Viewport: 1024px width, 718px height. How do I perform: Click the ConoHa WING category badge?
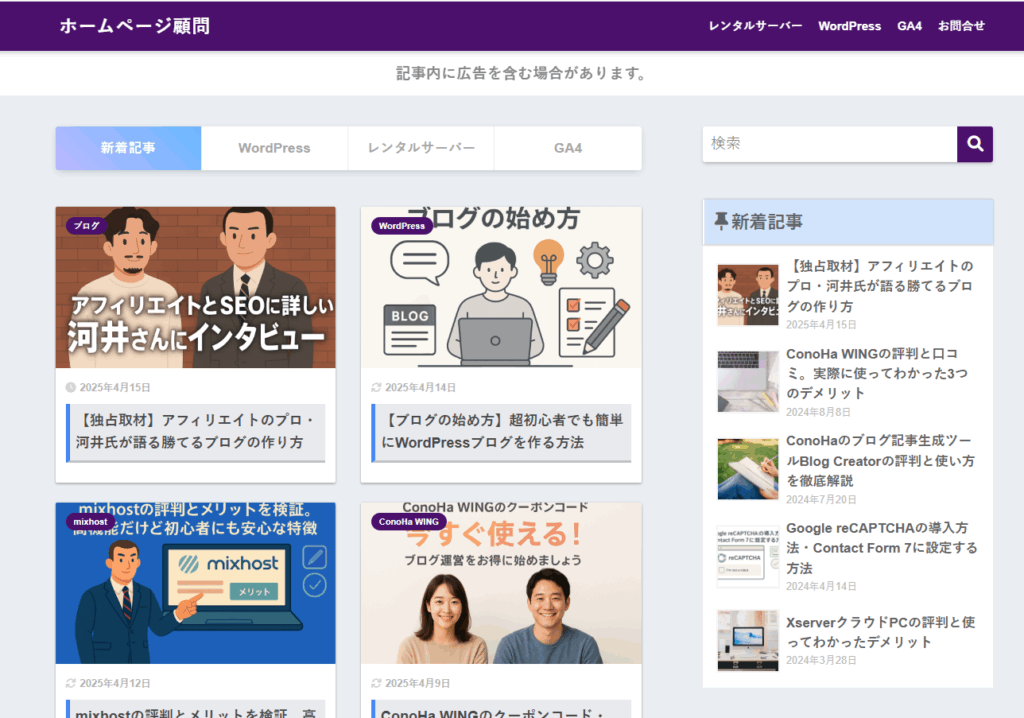point(409,521)
